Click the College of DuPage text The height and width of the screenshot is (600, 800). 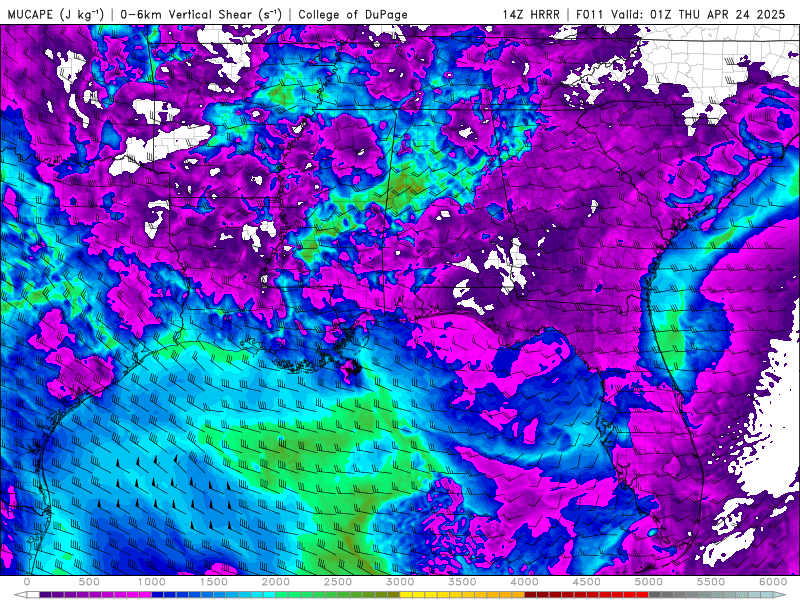[353, 14]
